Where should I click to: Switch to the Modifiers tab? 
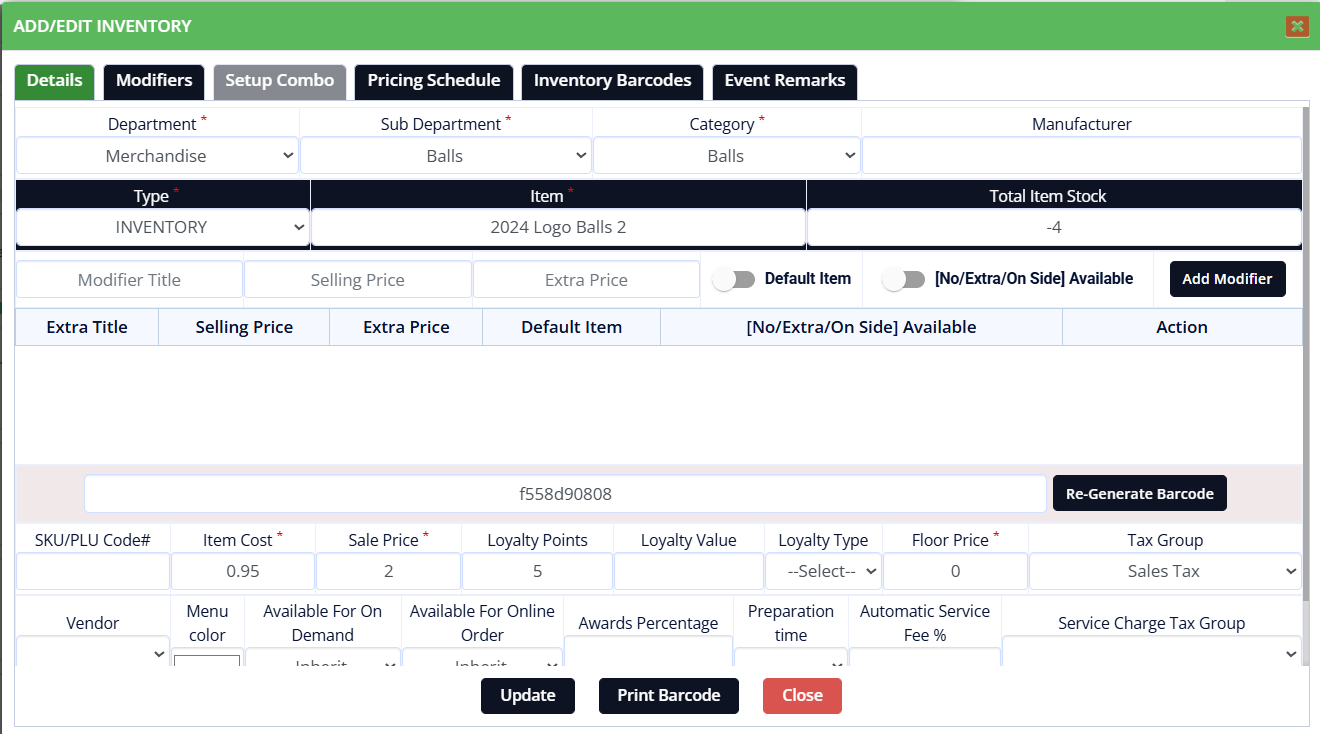(154, 81)
